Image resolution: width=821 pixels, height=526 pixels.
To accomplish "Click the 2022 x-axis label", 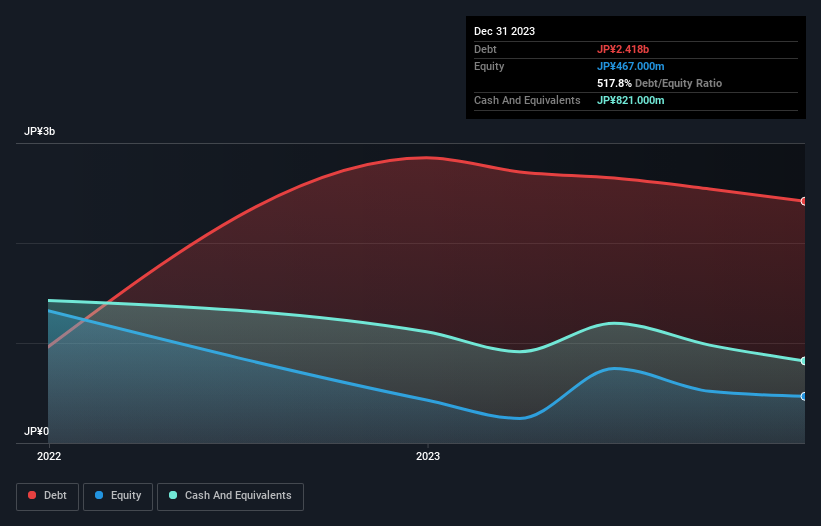I will [49, 456].
